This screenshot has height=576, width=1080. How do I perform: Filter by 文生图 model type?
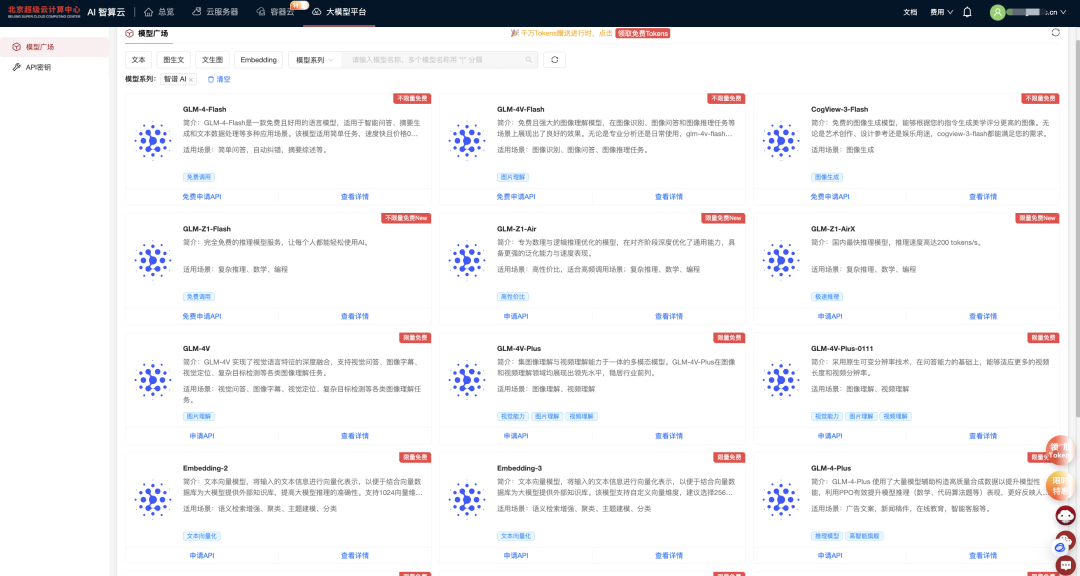212,60
